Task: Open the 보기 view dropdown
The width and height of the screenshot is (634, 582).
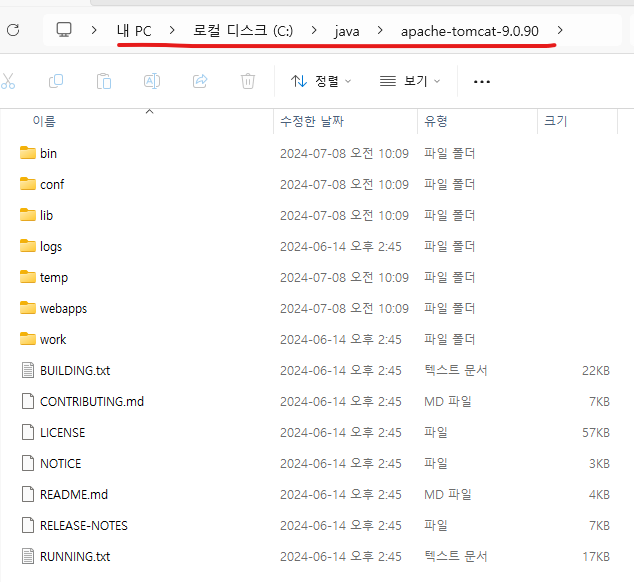Action: click(410, 81)
